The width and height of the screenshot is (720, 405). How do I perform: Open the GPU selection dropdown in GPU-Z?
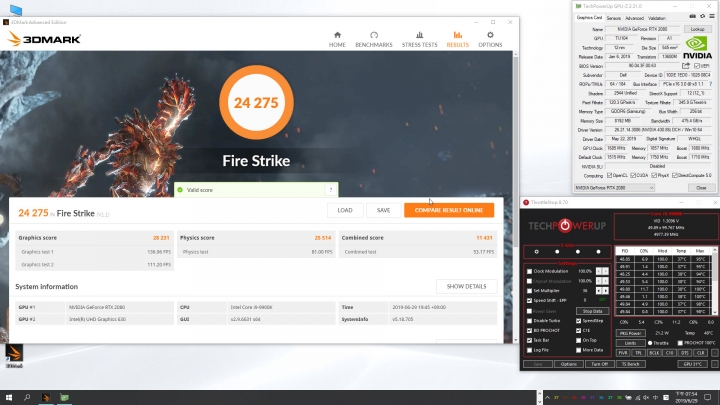point(614,188)
